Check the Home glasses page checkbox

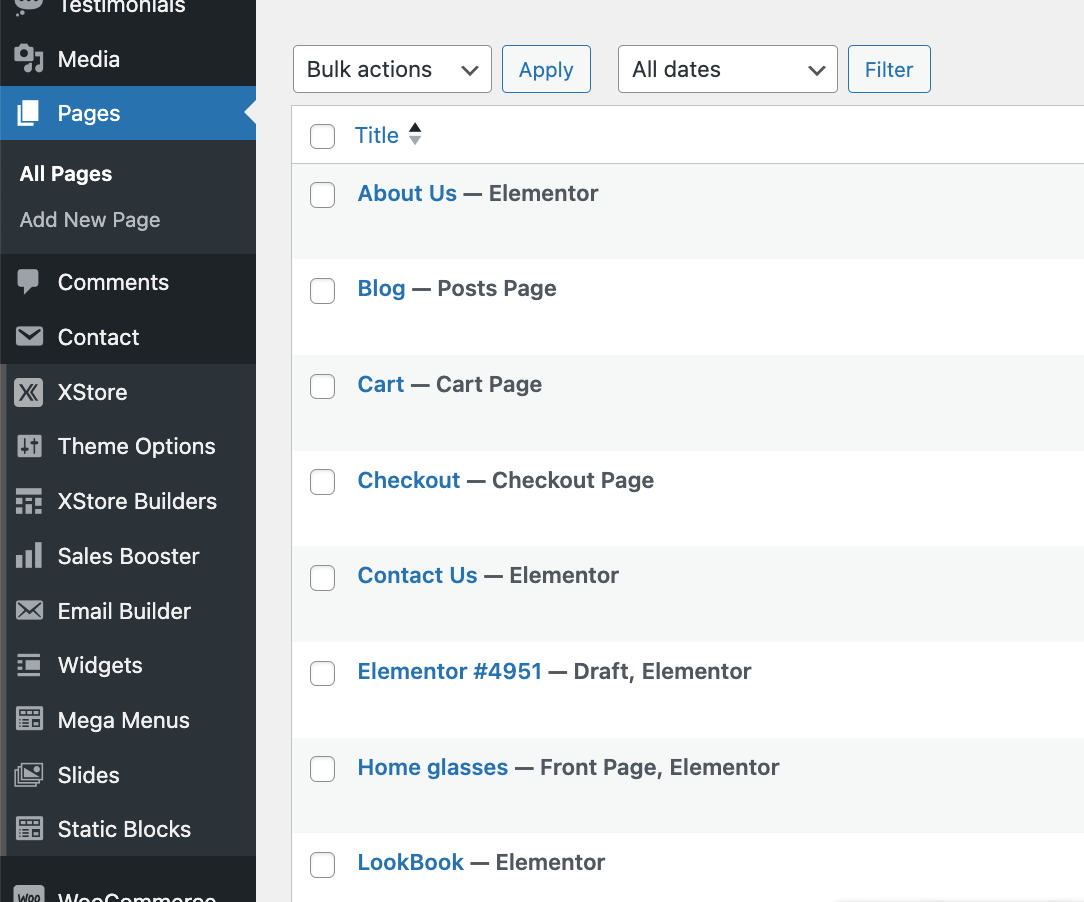tap(322, 769)
